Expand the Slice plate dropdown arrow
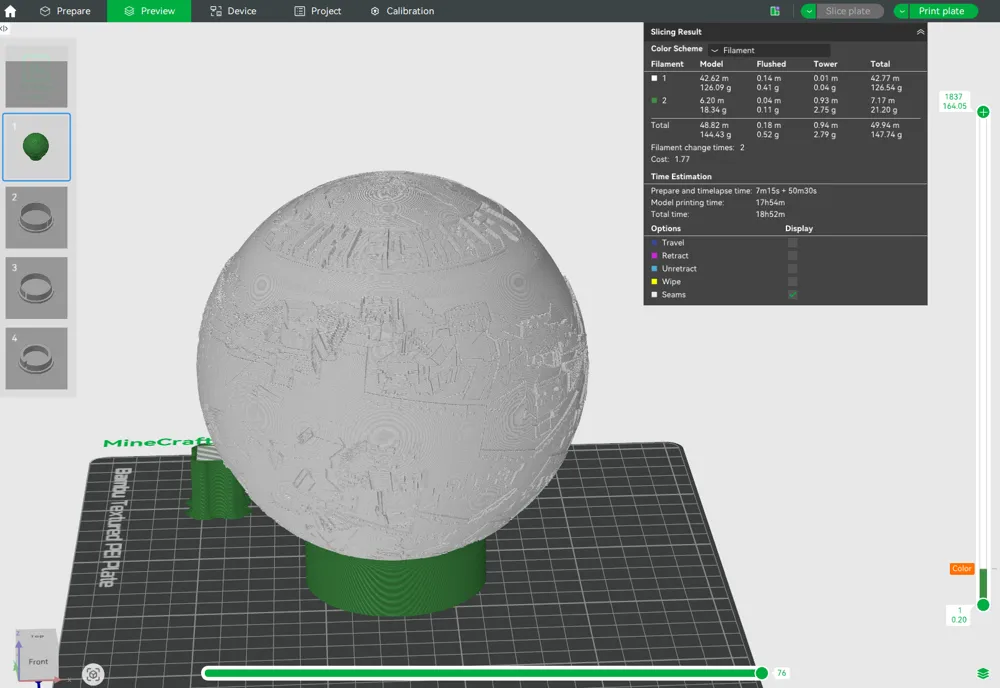 809,11
